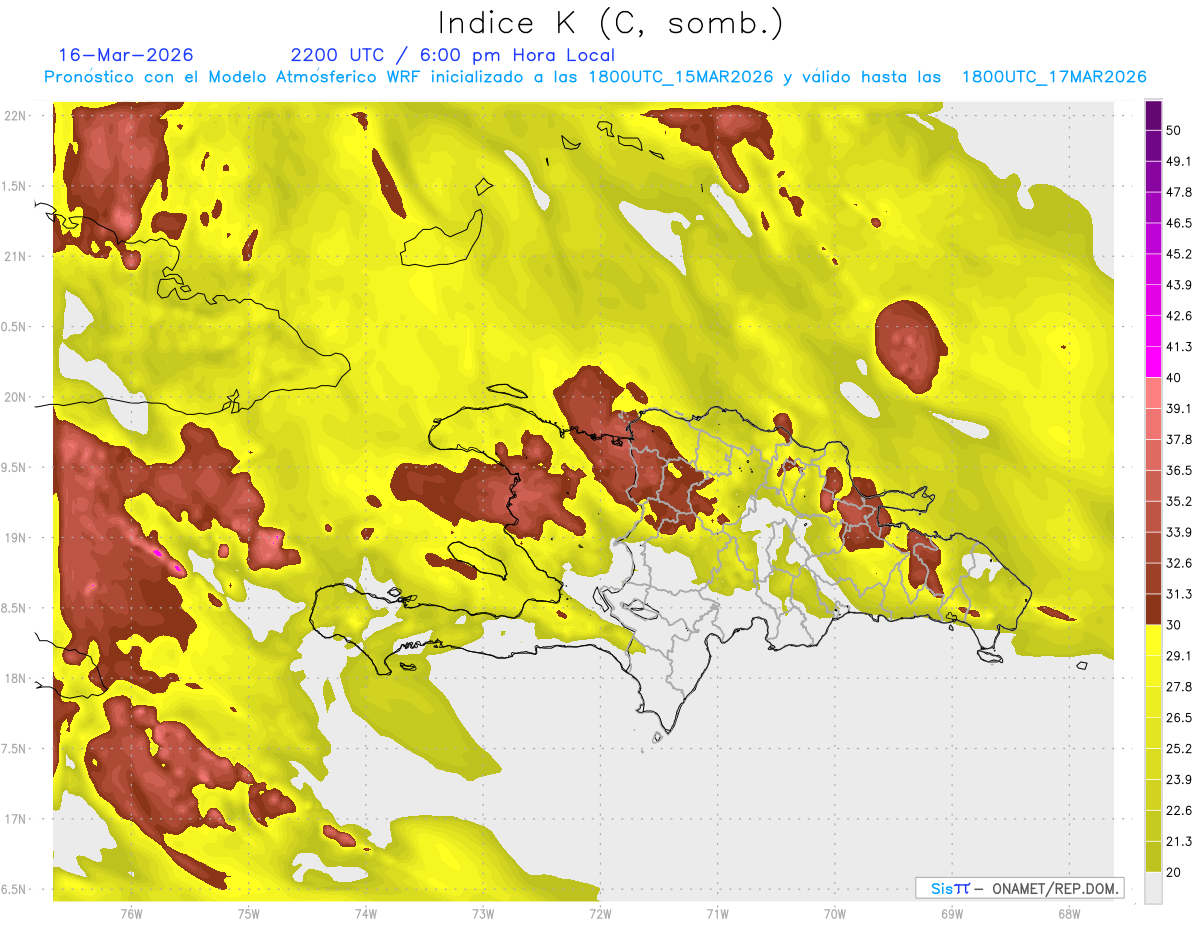Click the '73W' longitude label
The width and height of the screenshot is (1200, 927).
tap(483, 913)
